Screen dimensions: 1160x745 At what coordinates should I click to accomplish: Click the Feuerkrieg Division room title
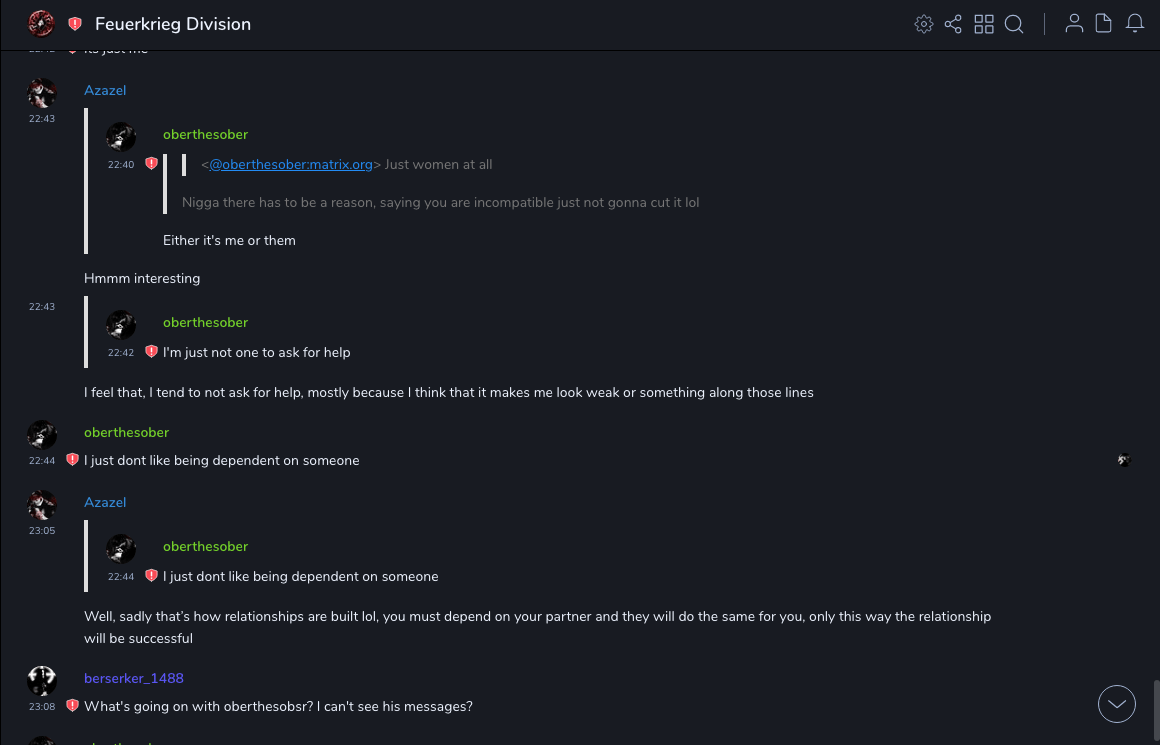click(x=173, y=24)
